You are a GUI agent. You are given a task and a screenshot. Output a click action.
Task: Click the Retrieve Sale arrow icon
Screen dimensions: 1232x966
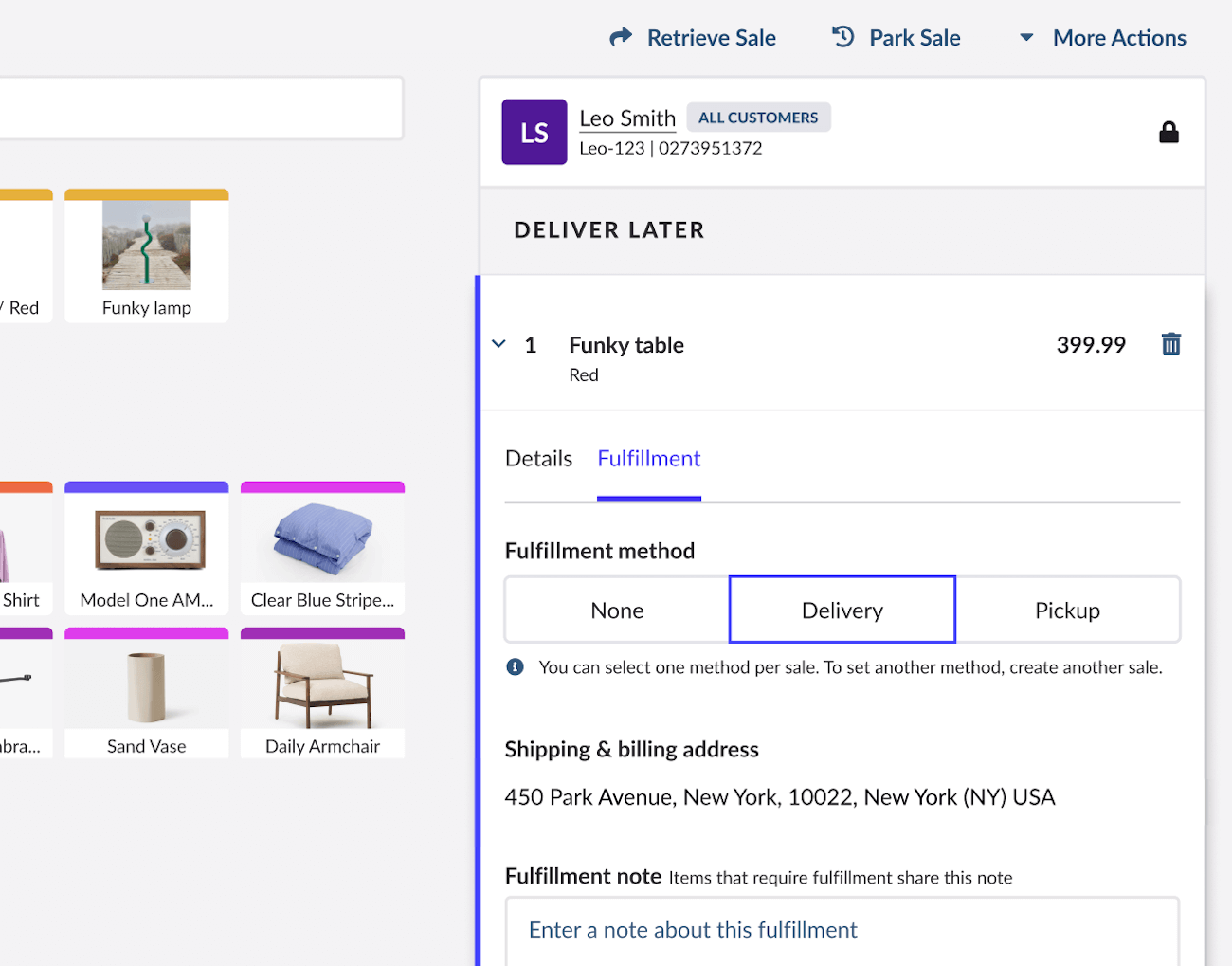point(621,37)
